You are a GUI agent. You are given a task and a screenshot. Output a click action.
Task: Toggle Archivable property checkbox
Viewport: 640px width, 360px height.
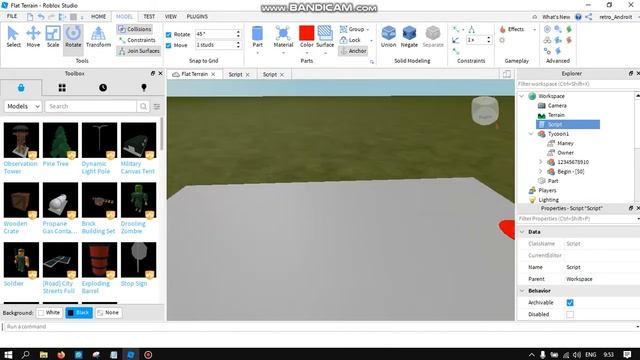point(570,302)
